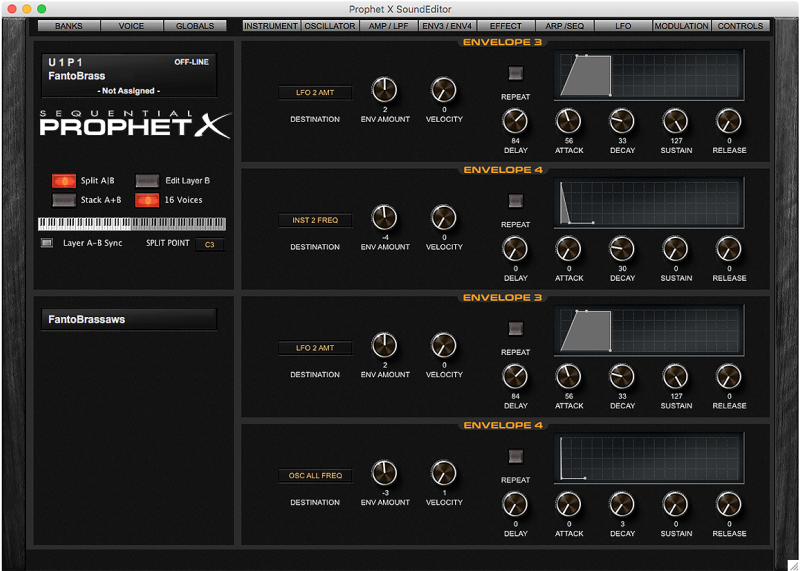The image size is (800, 571).
Task: Click the Env Amount knob showing -4
Action: [385, 217]
